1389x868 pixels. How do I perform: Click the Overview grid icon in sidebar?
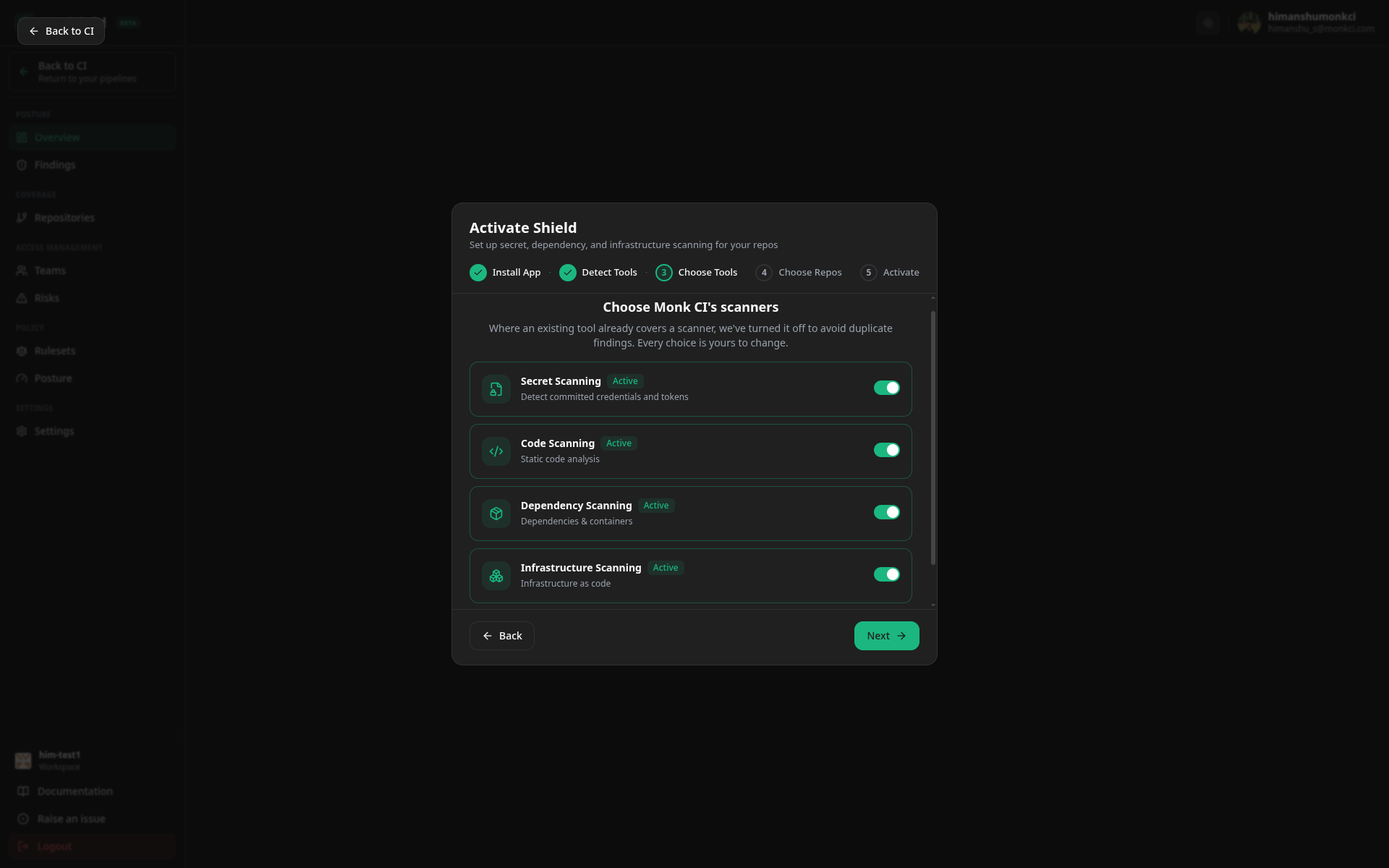pyautogui.click(x=22, y=137)
